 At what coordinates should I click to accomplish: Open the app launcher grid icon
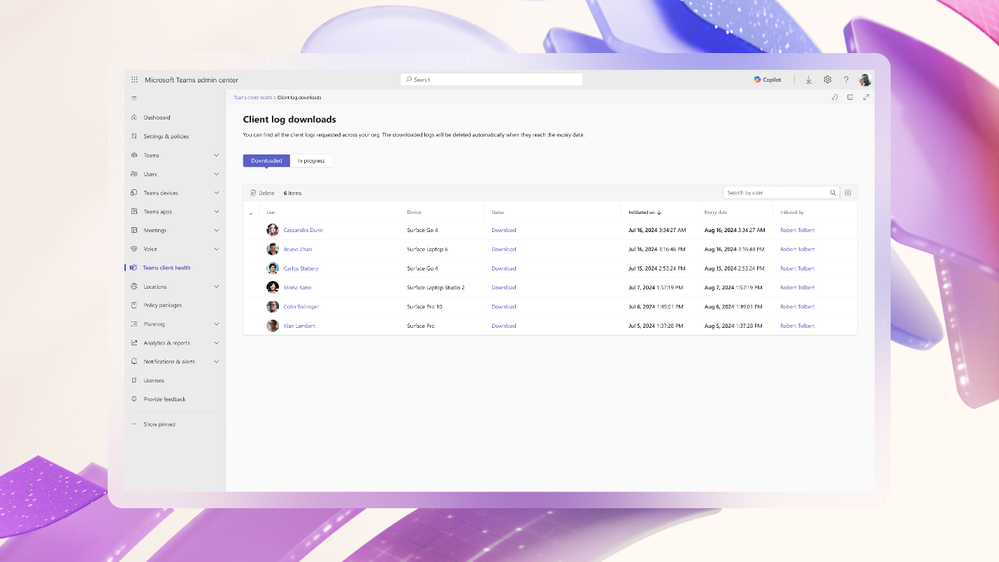coord(134,80)
